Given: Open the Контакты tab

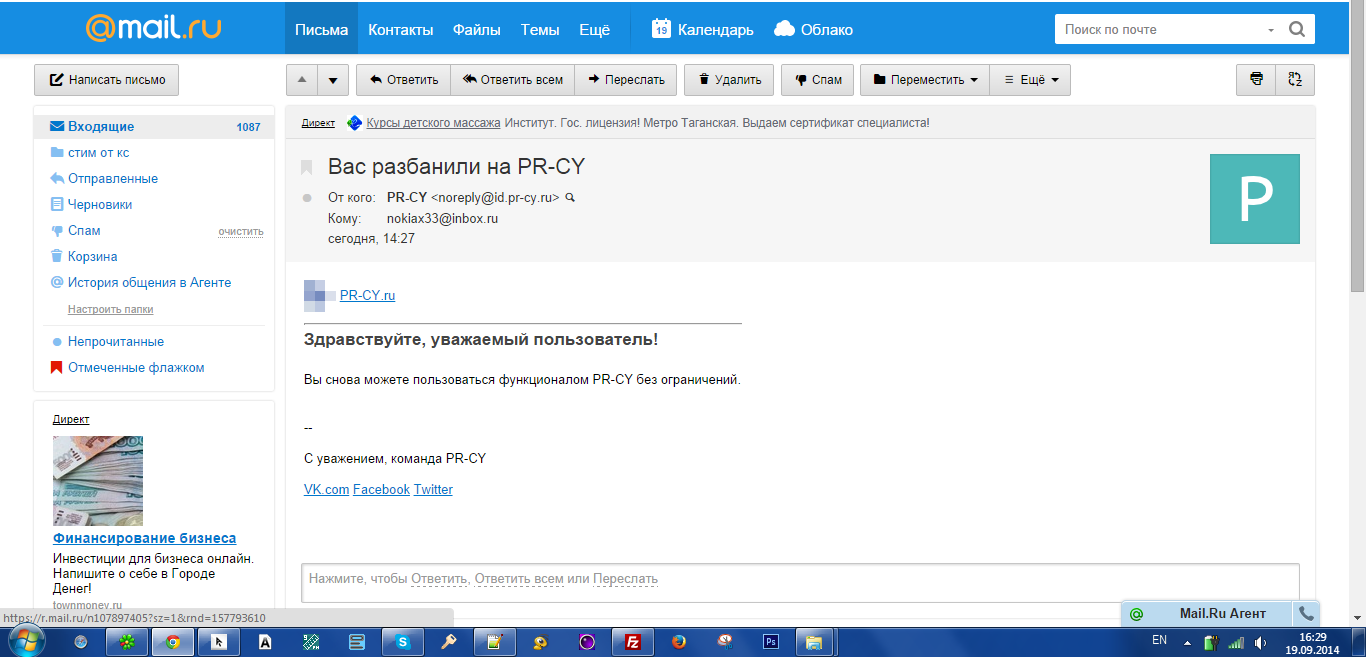Looking at the screenshot, I should coord(400,29).
